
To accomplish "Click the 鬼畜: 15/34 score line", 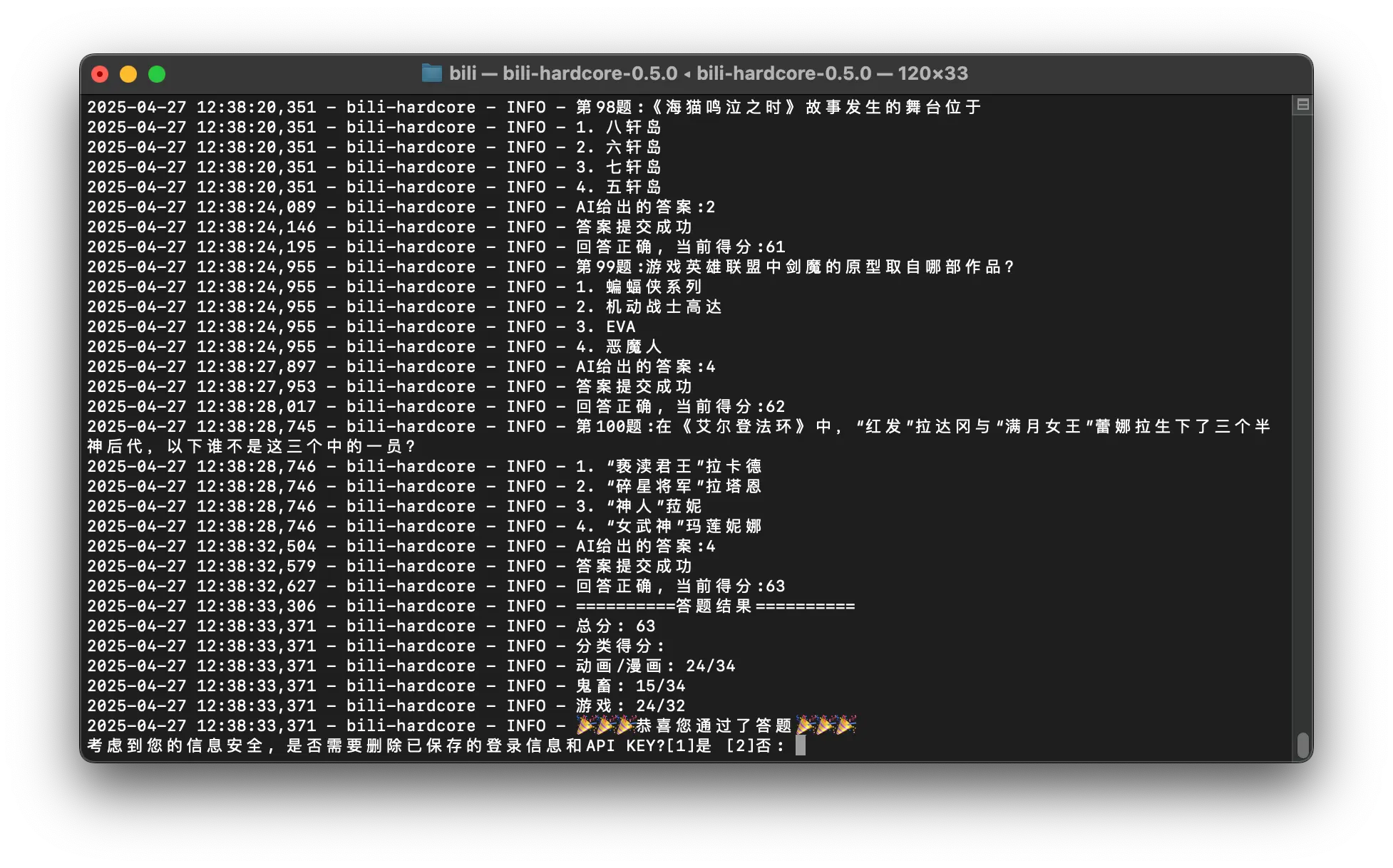I will 630,686.
